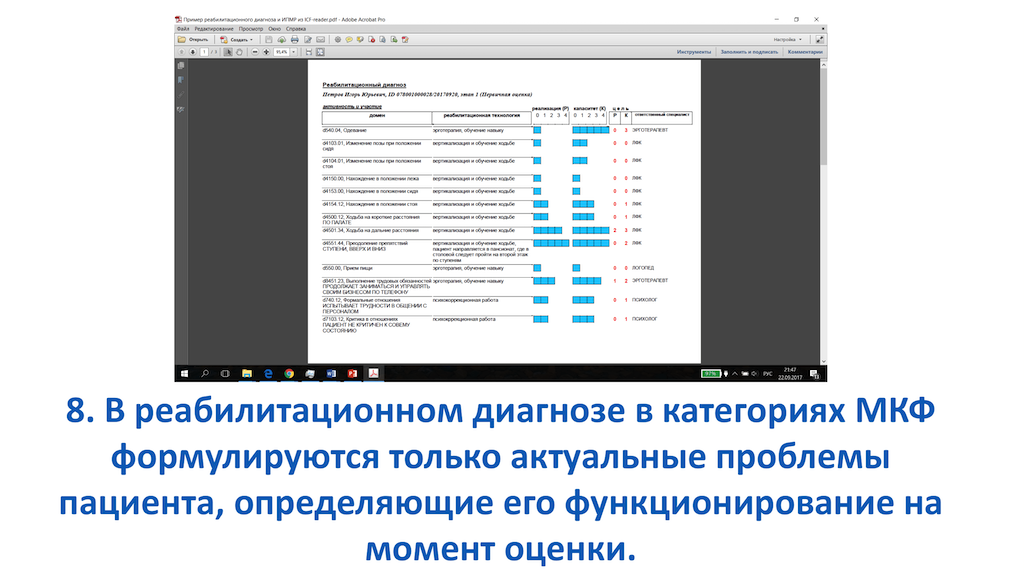Image resolution: width=1024 pixels, height=576 pixels.
Task: Add a sticky note comment
Action: [x=349, y=40]
